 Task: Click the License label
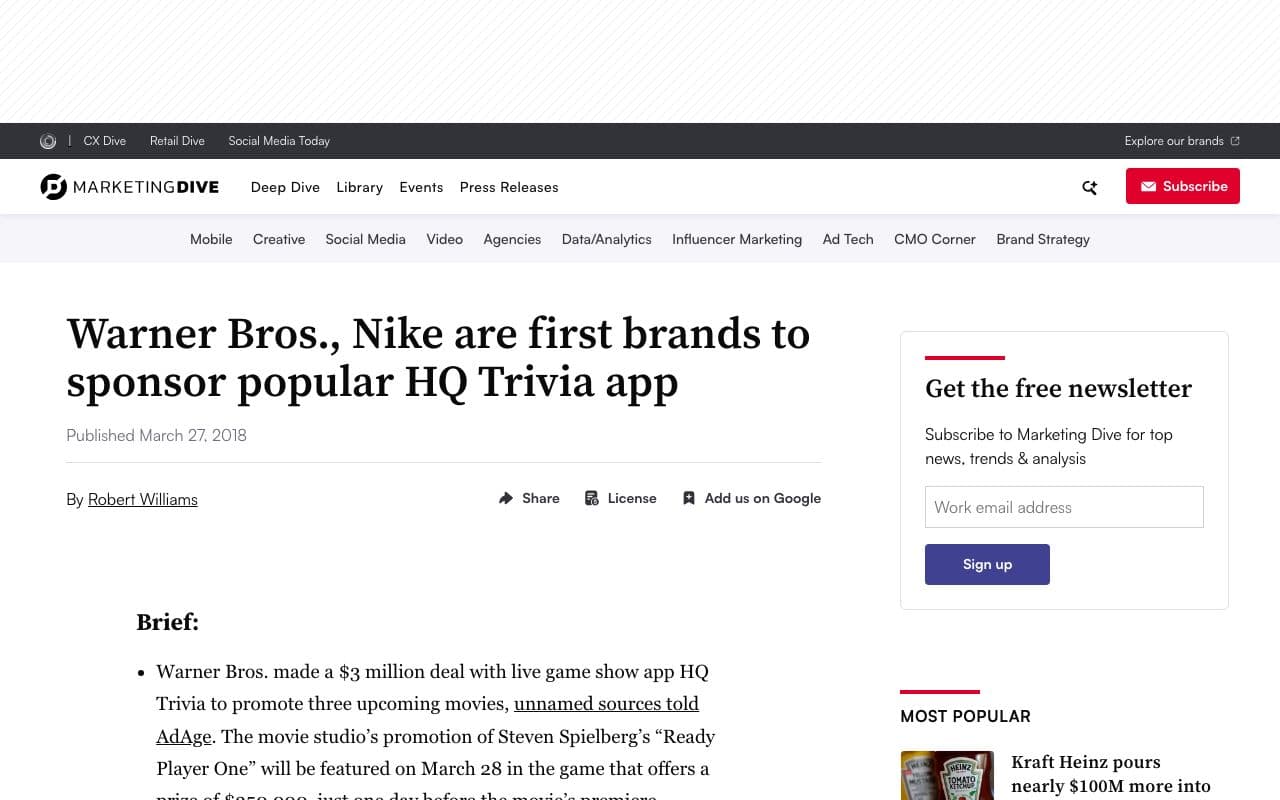pos(632,498)
